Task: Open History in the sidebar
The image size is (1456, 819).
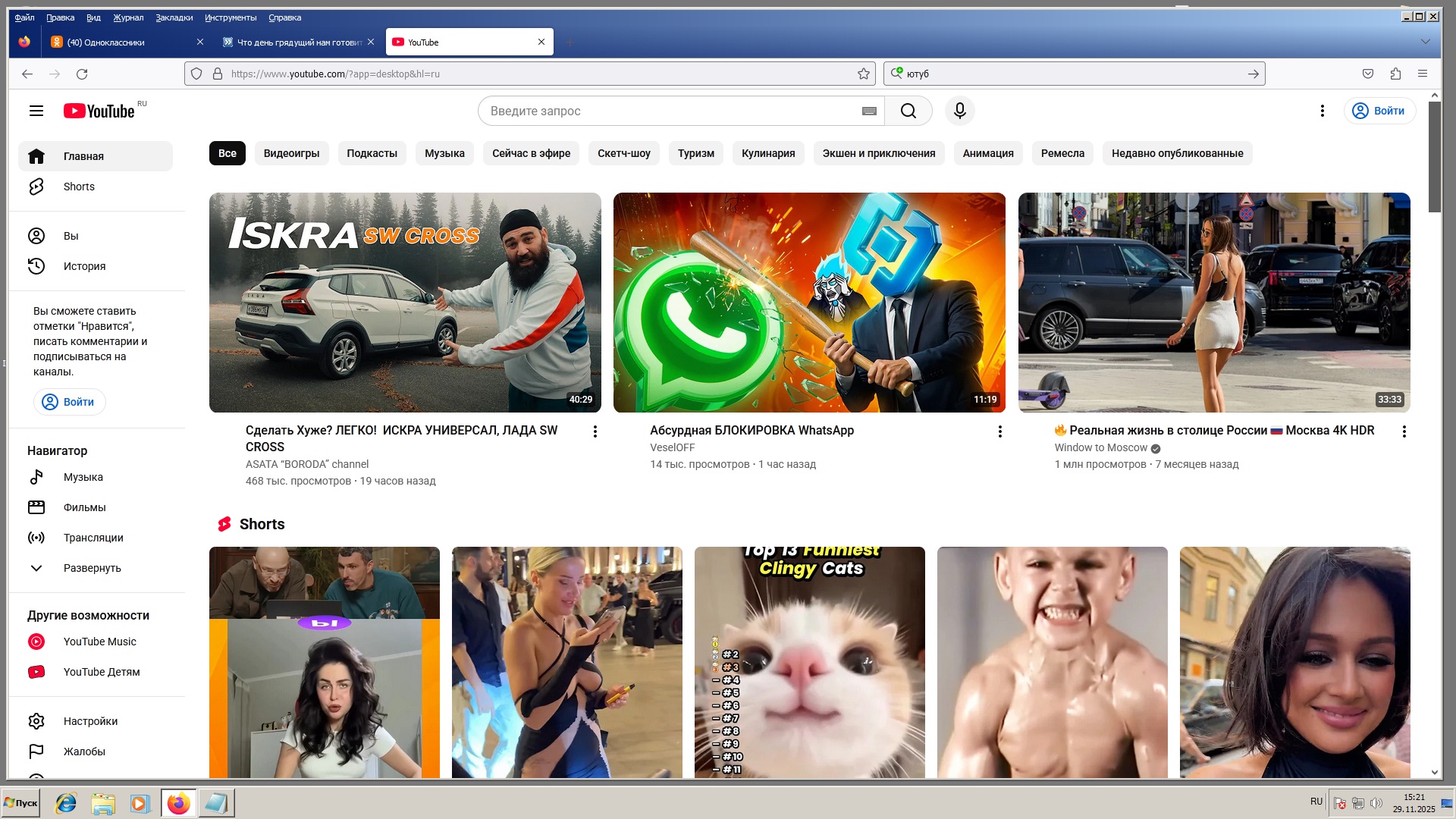Action: tap(84, 266)
